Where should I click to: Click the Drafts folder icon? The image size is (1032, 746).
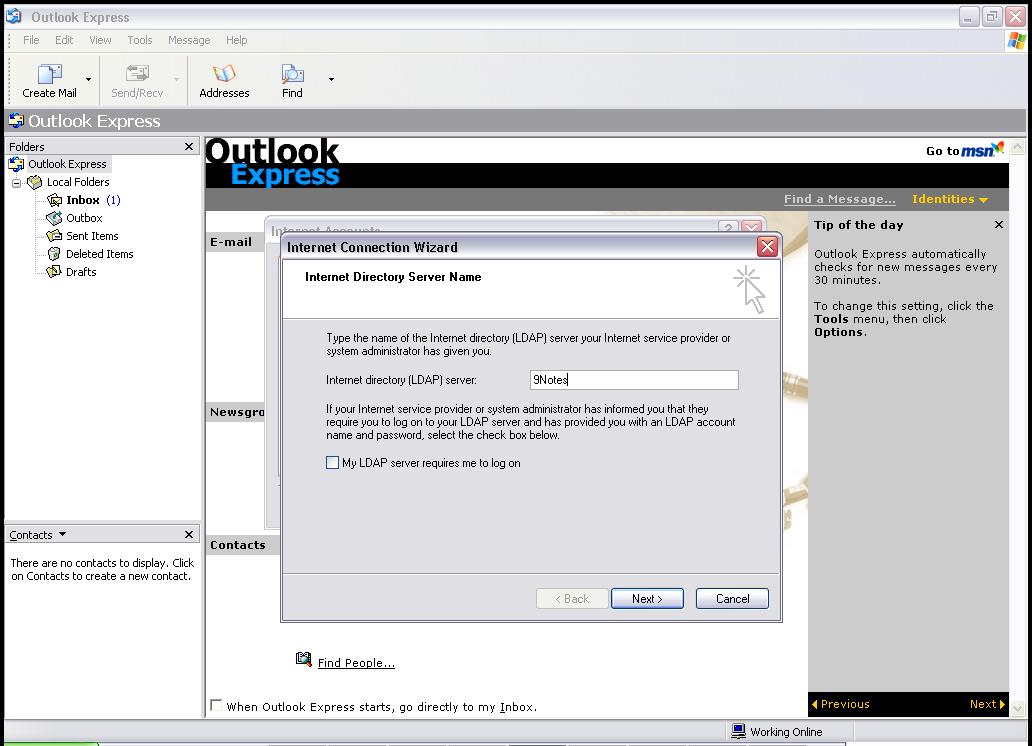pos(54,271)
